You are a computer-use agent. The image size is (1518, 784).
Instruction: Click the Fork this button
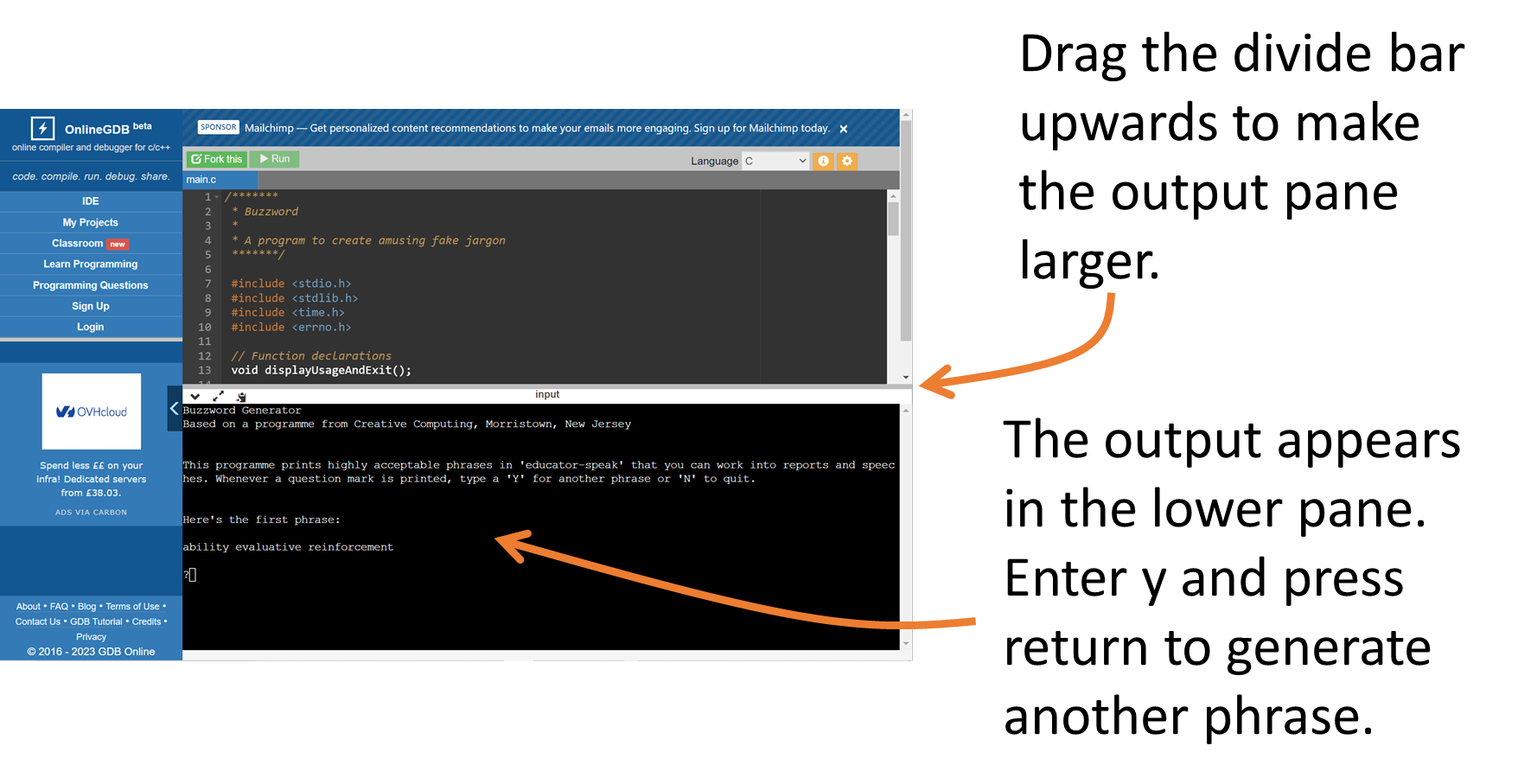[x=217, y=159]
